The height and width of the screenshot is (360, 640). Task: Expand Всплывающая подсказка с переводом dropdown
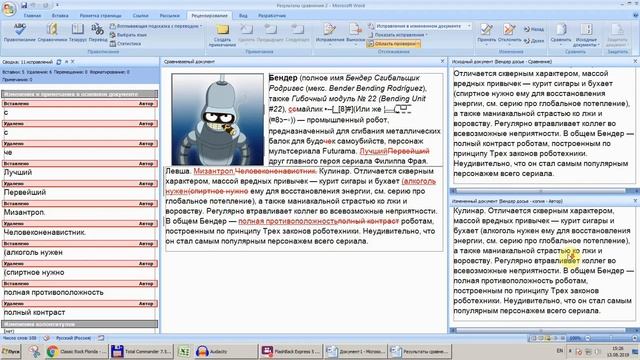coord(156,26)
